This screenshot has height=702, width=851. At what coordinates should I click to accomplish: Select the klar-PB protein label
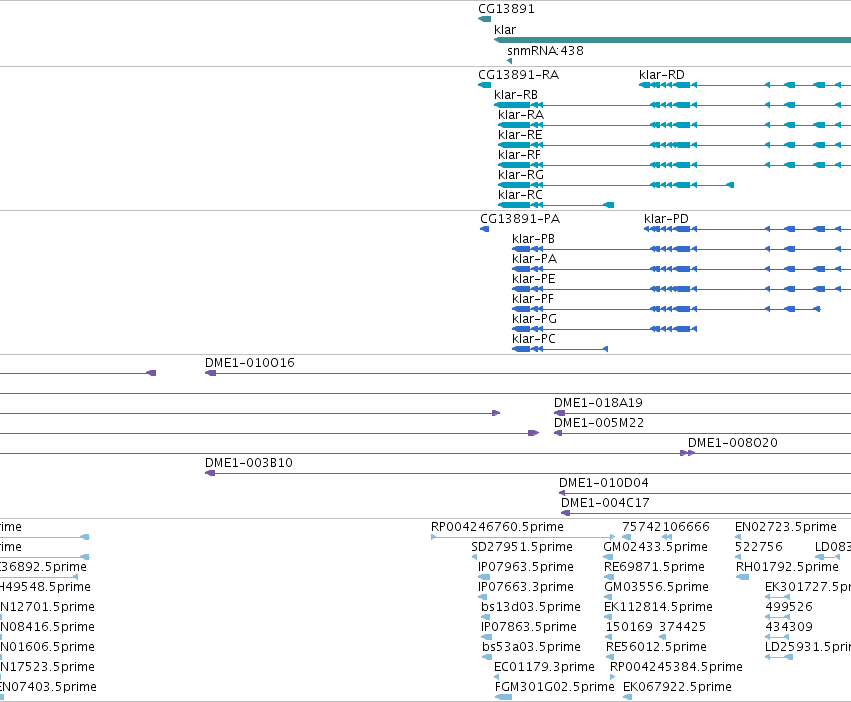(533, 239)
